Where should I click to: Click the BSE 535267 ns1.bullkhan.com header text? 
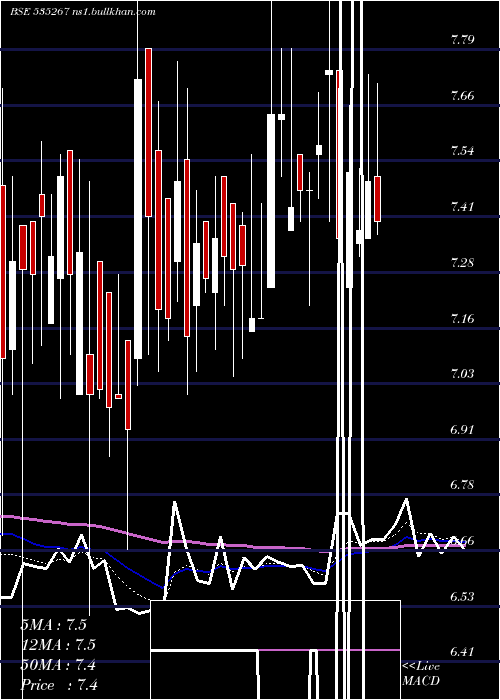click(x=83, y=12)
